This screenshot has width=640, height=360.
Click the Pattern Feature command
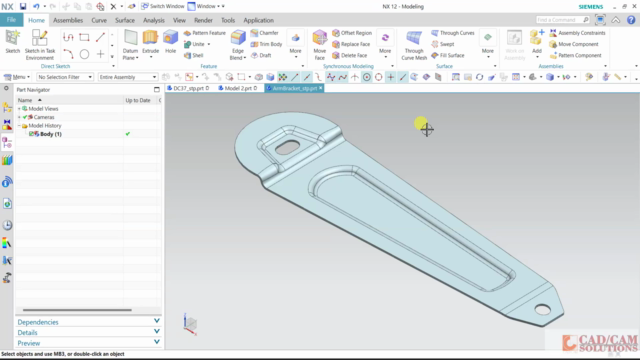(x=204, y=33)
